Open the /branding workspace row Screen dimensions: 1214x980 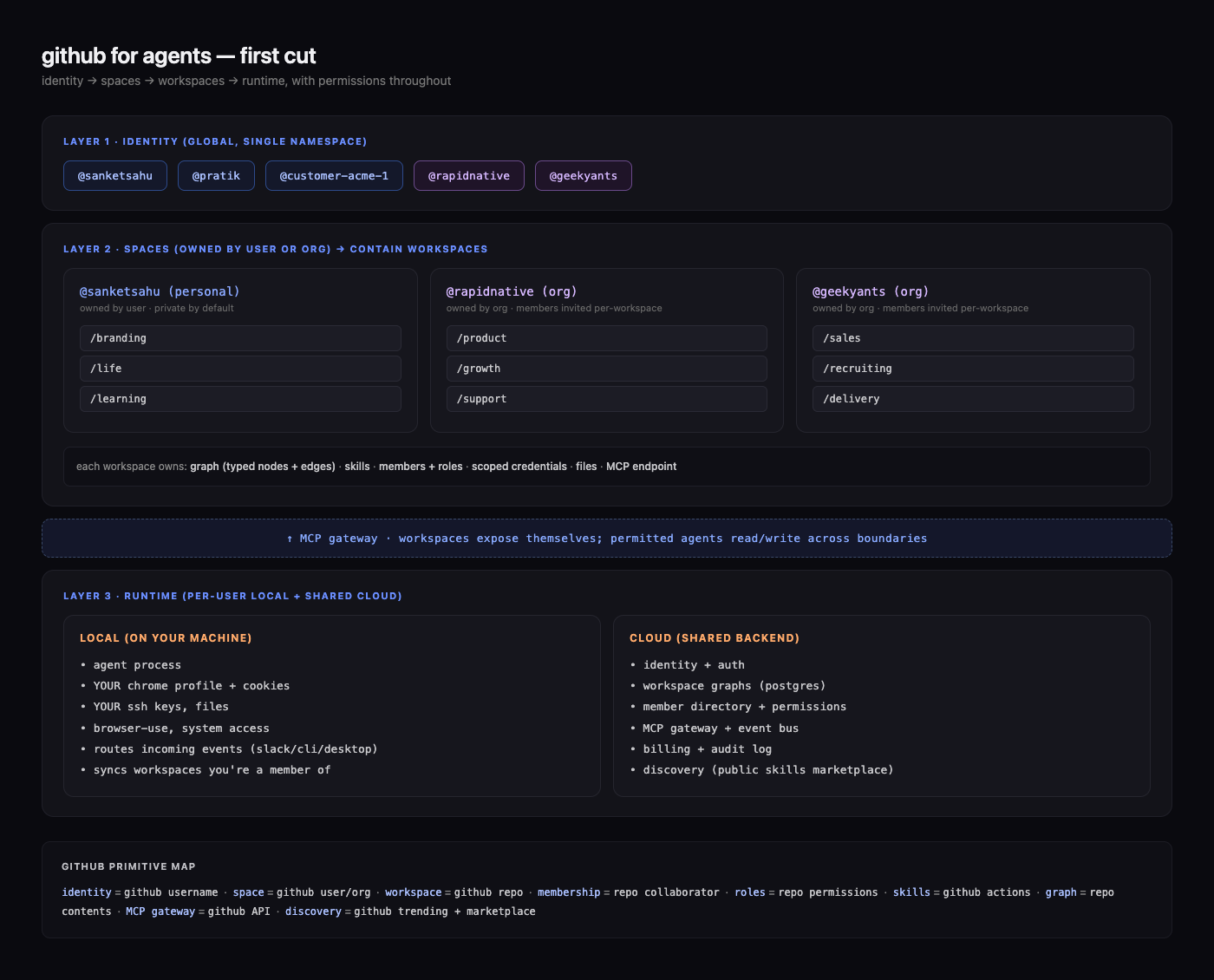[x=240, y=338]
